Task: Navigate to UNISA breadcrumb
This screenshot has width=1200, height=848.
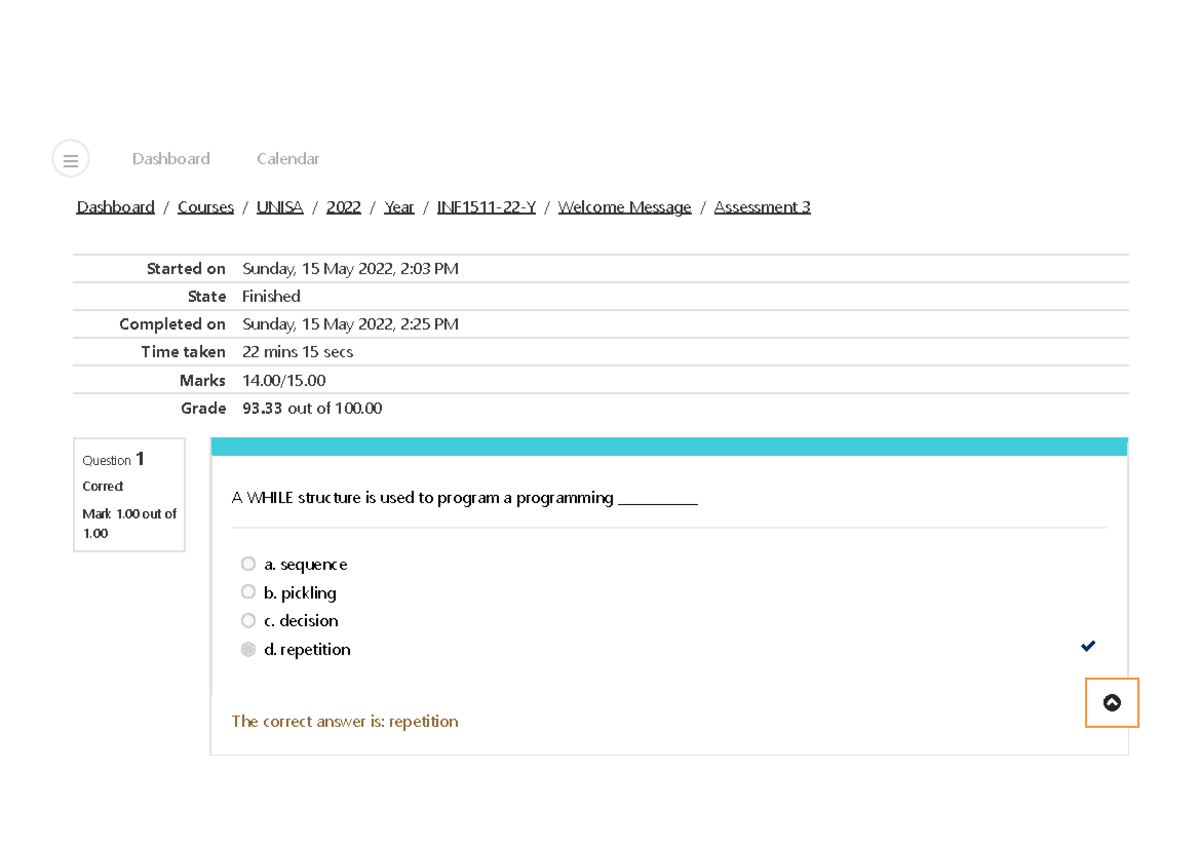Action: pyautogui.click(x=279, y=207)
